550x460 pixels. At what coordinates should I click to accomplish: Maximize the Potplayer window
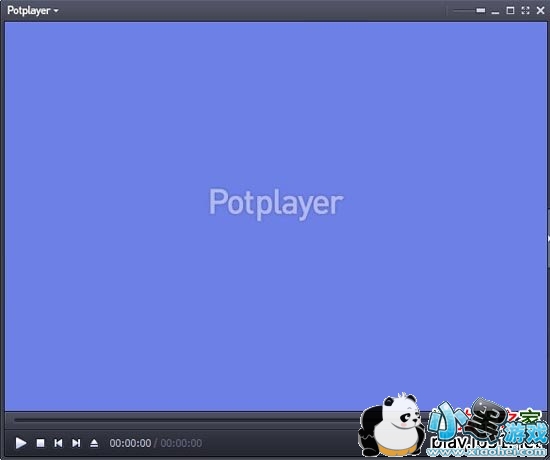[510, 11]
